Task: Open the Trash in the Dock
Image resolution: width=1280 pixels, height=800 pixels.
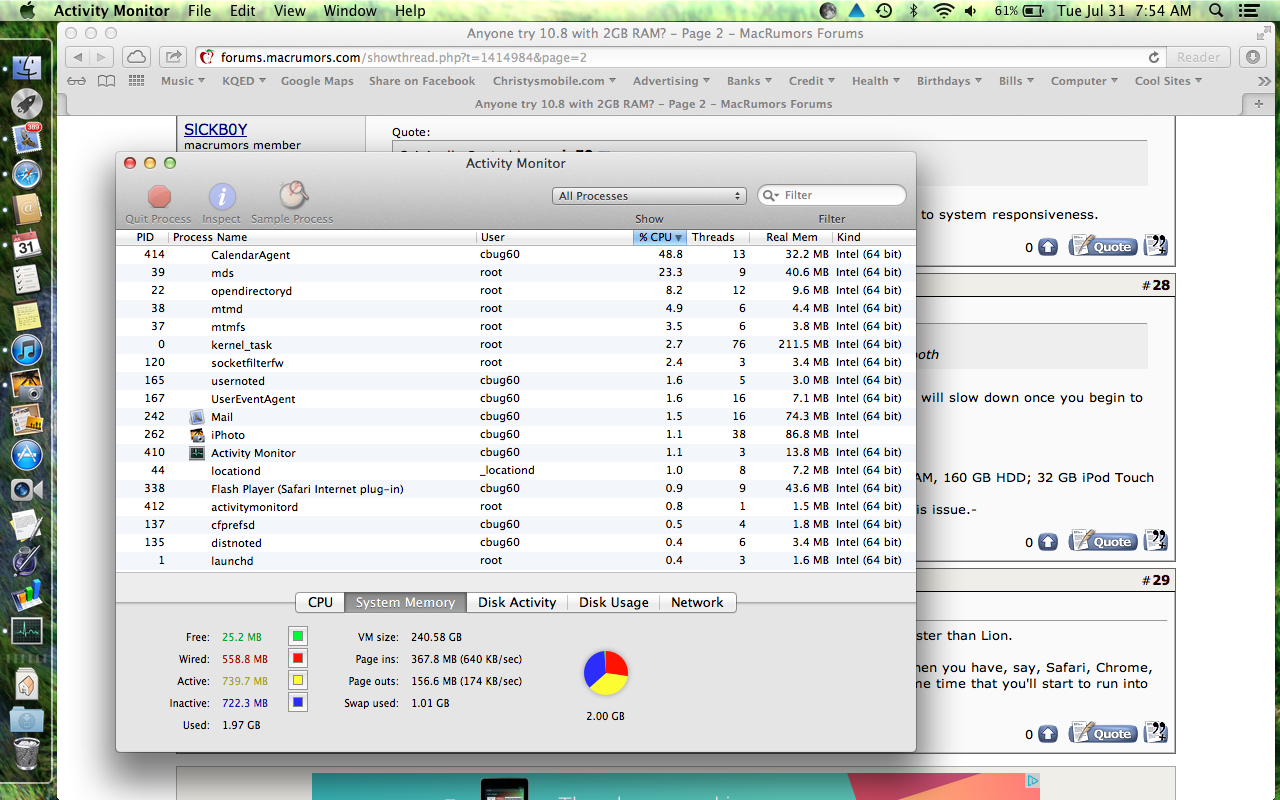Action: tap(27, 754)
